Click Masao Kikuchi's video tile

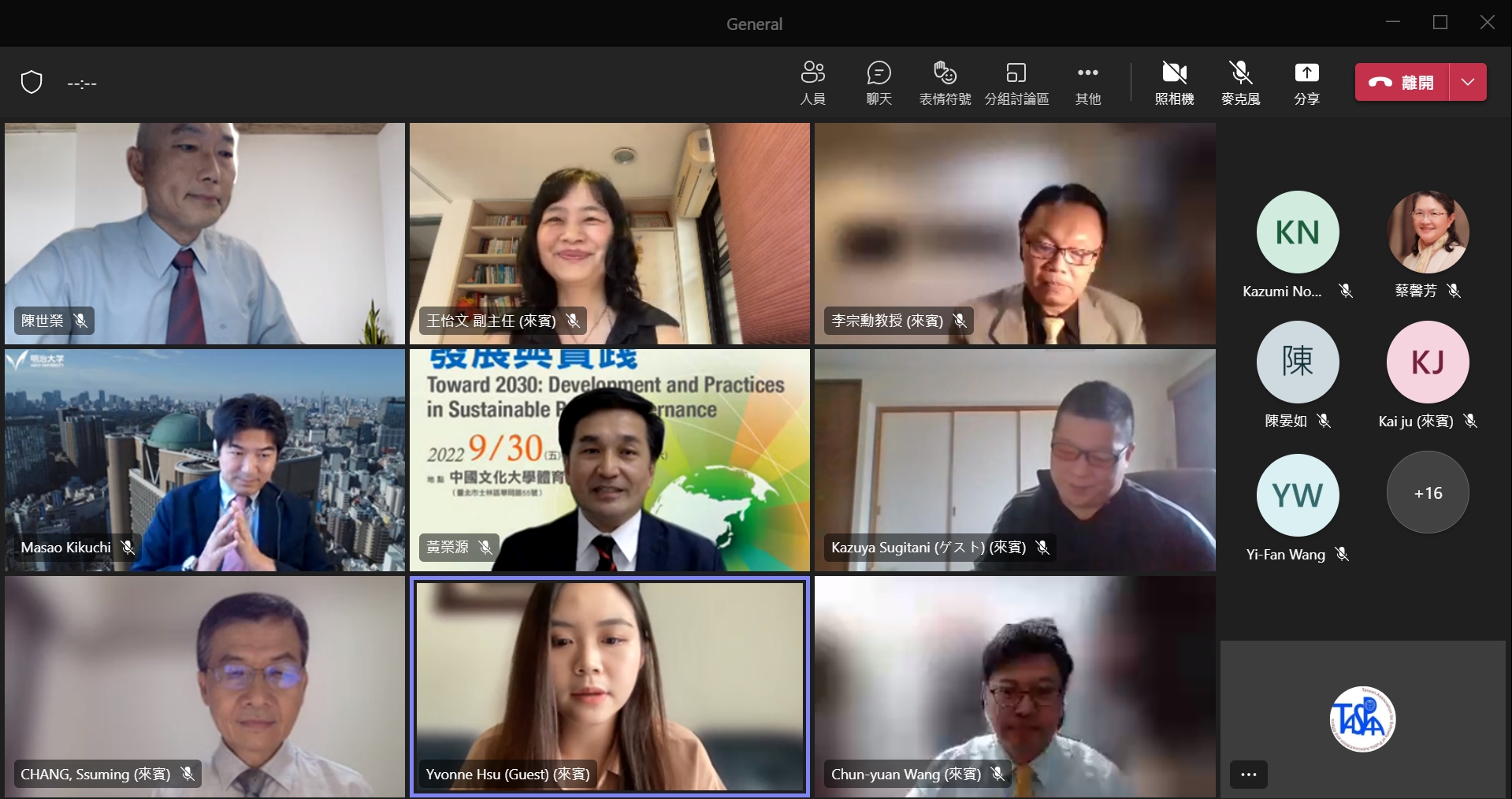pos(205,460)
